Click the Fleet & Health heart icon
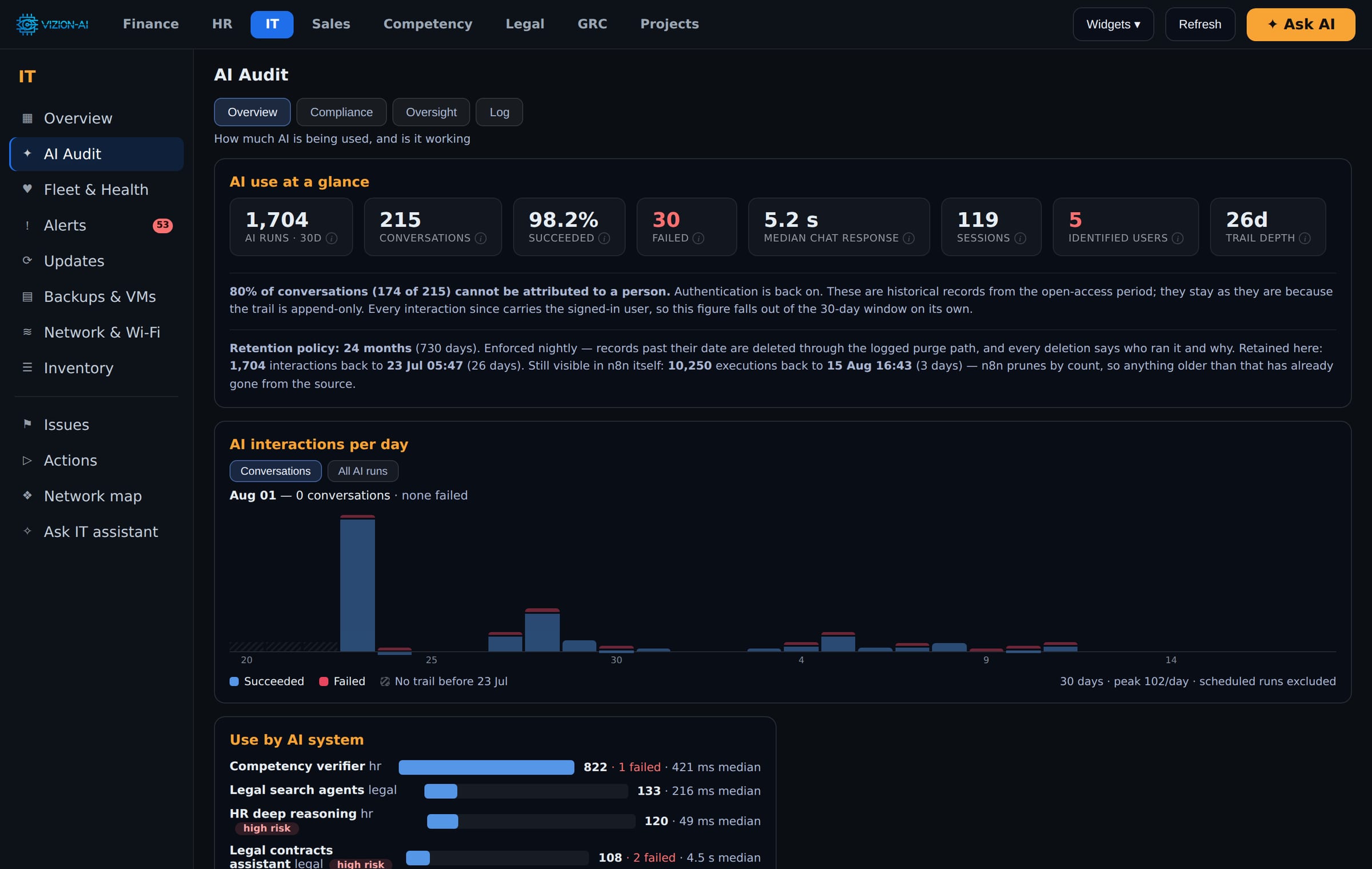This screenshot has height=869, width=1372. 27,189
